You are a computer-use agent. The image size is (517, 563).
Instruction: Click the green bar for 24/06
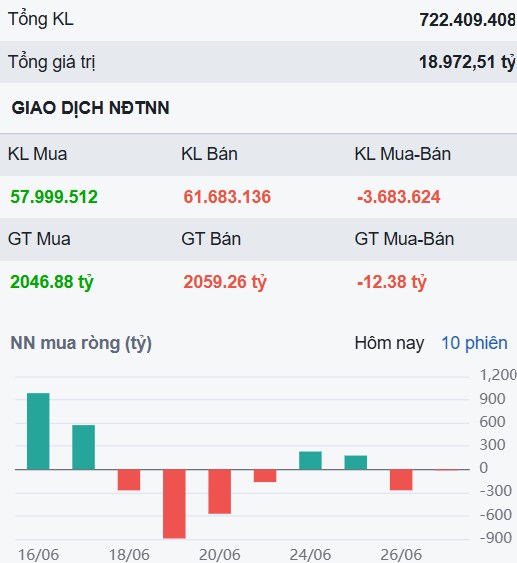[310, 461]
